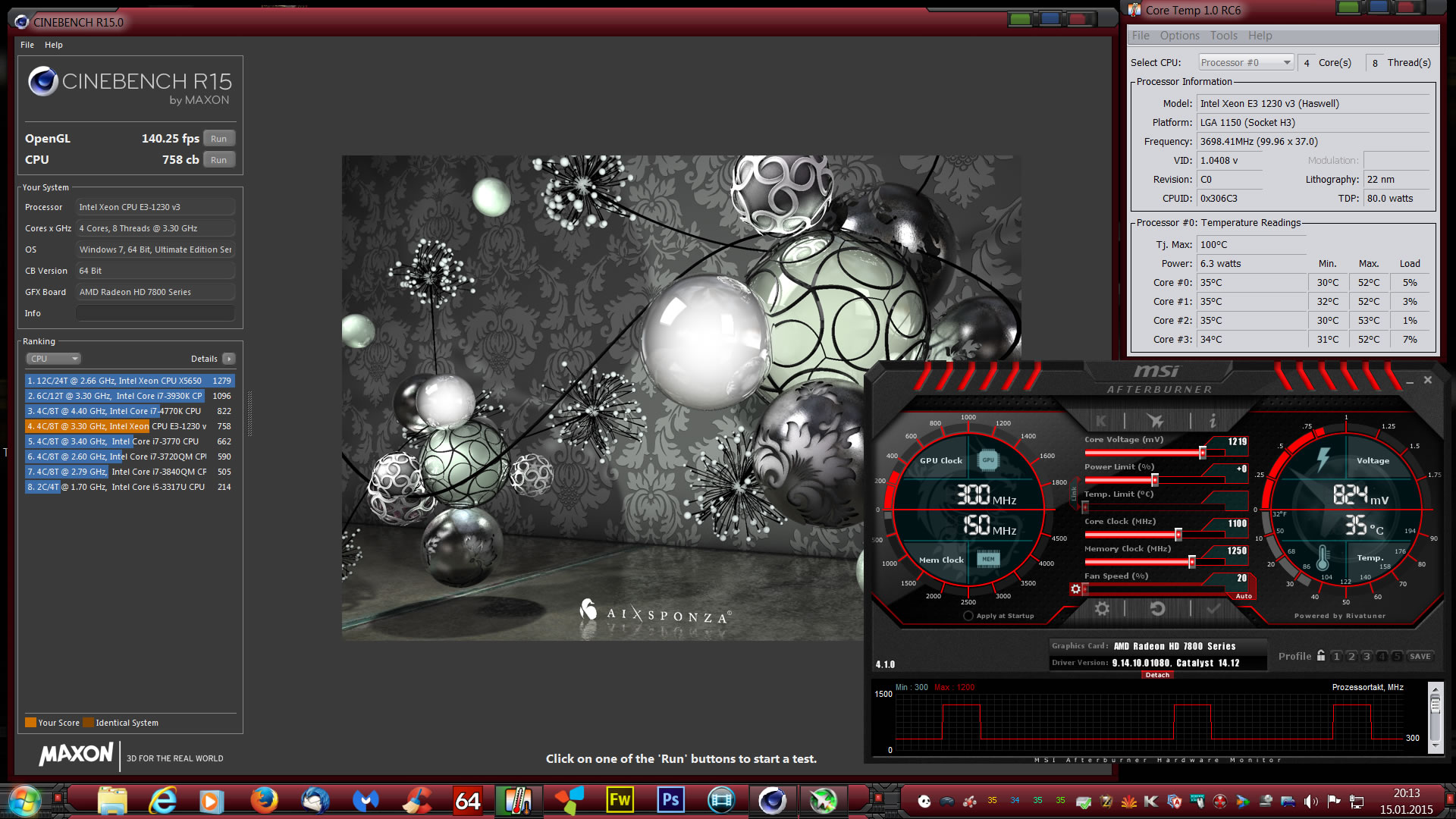Image resolution: width=1456 pixels, height=819 pixels.
Task: Launch MSI Kombustor via K icon
Action: tap(1100, 420)
